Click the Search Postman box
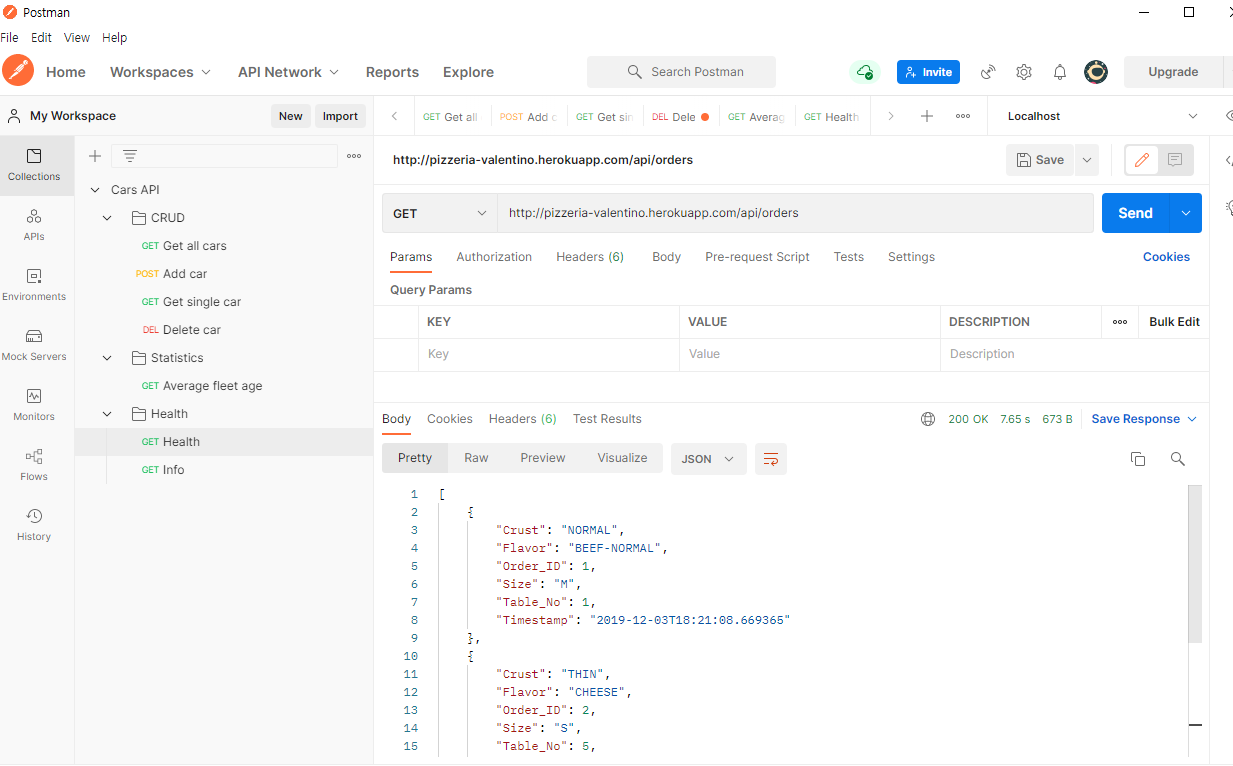 (x=681, y=72)
